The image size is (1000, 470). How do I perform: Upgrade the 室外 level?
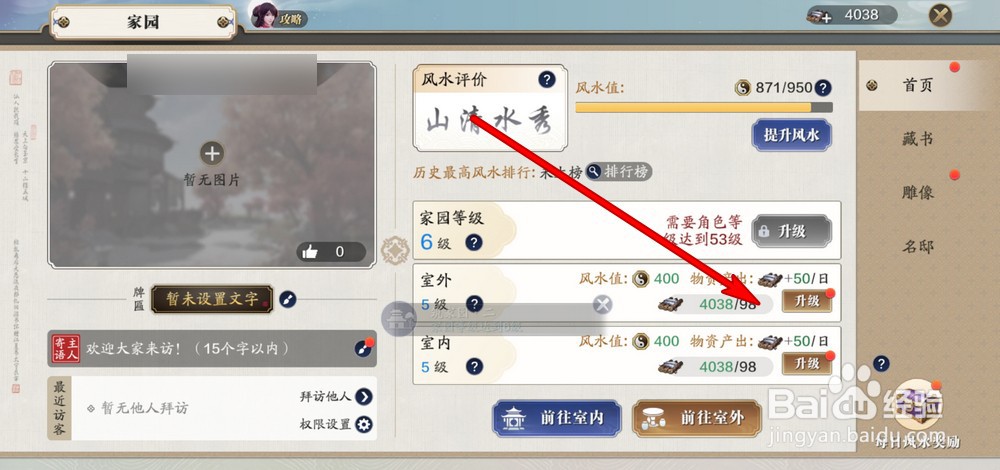[807, 301]
